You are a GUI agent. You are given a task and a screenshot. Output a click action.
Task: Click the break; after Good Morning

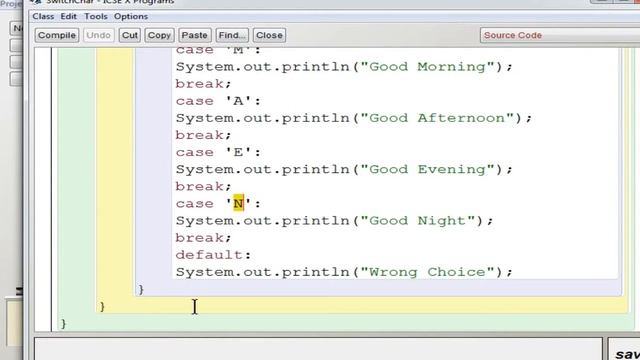[203, 84]
